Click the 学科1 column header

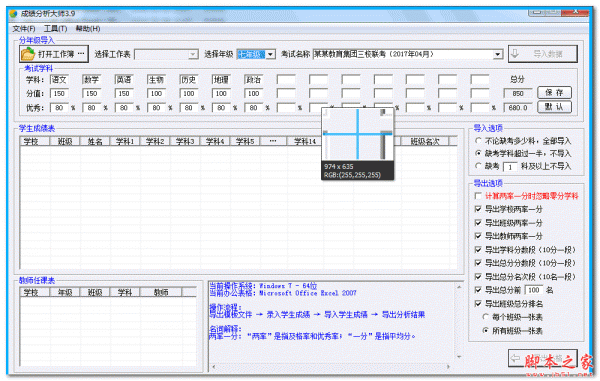click(x=125, y=142)
